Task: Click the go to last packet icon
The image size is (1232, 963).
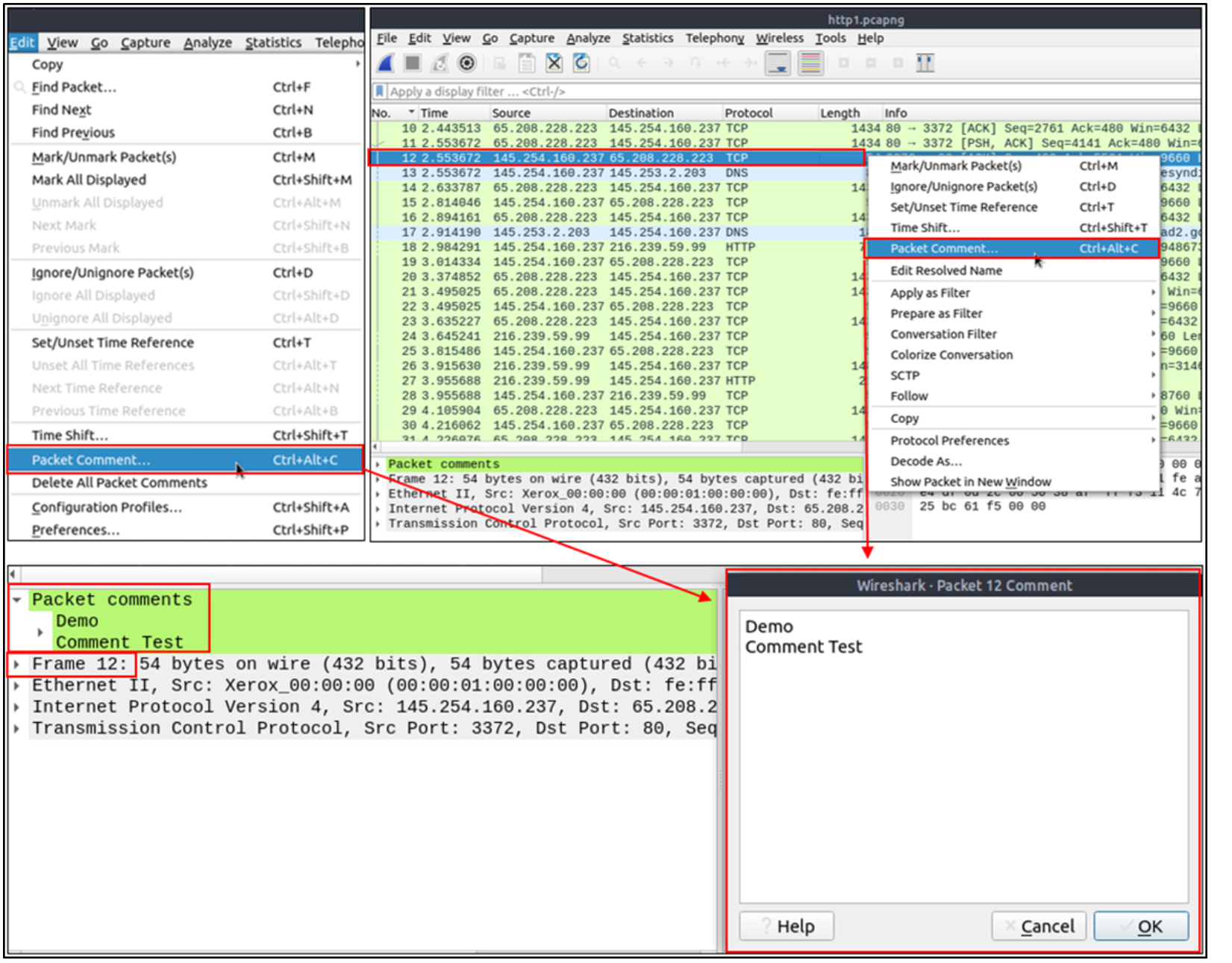Action: coord(750,63)
